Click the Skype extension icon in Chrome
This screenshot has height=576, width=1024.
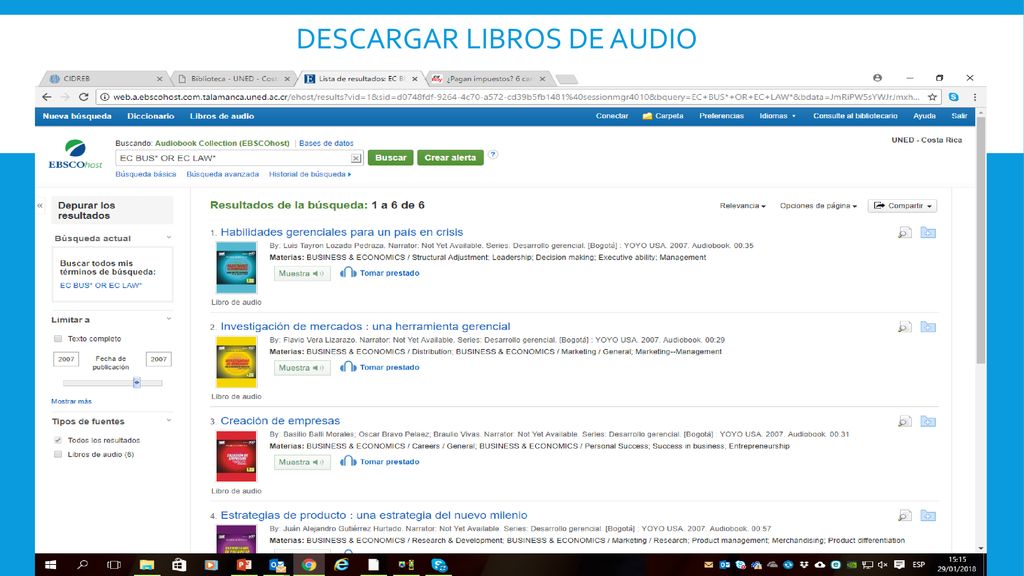(x=953, y=97)
